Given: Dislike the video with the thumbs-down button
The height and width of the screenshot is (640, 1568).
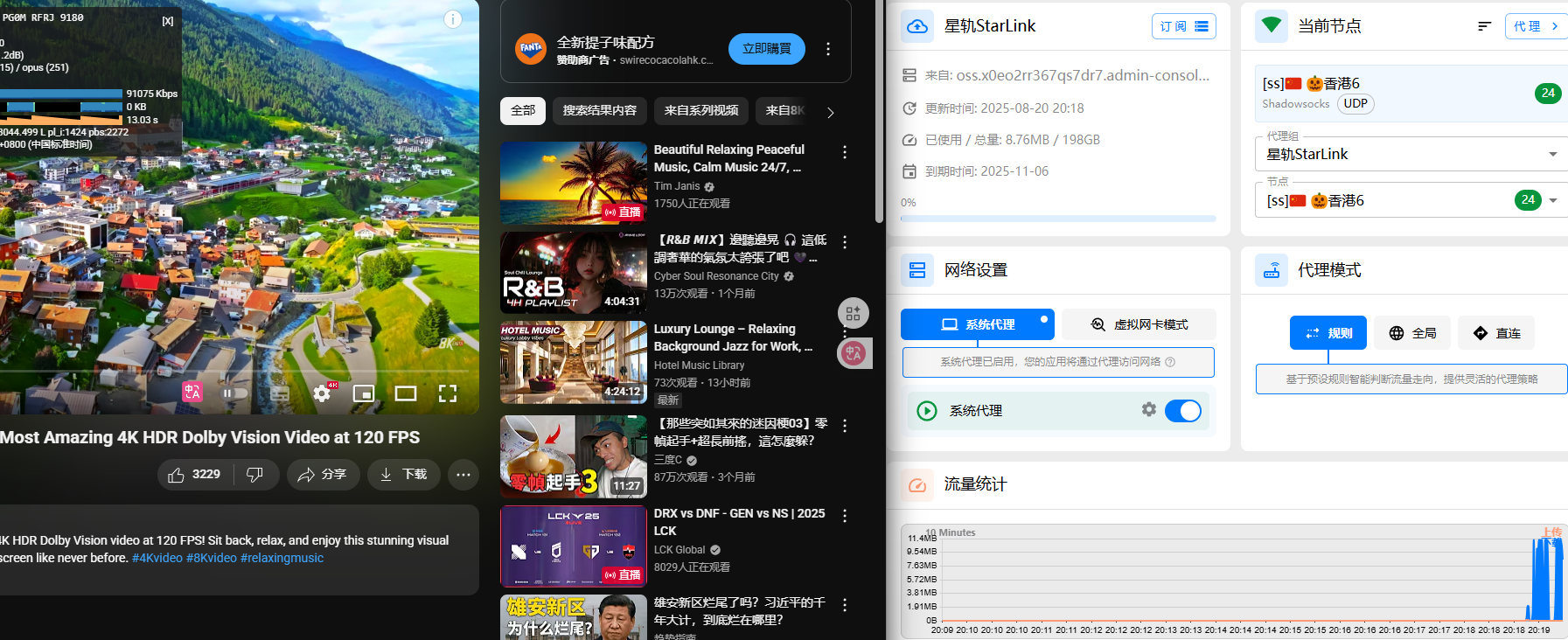Looking at the screenshot, I should pos(255,475).
